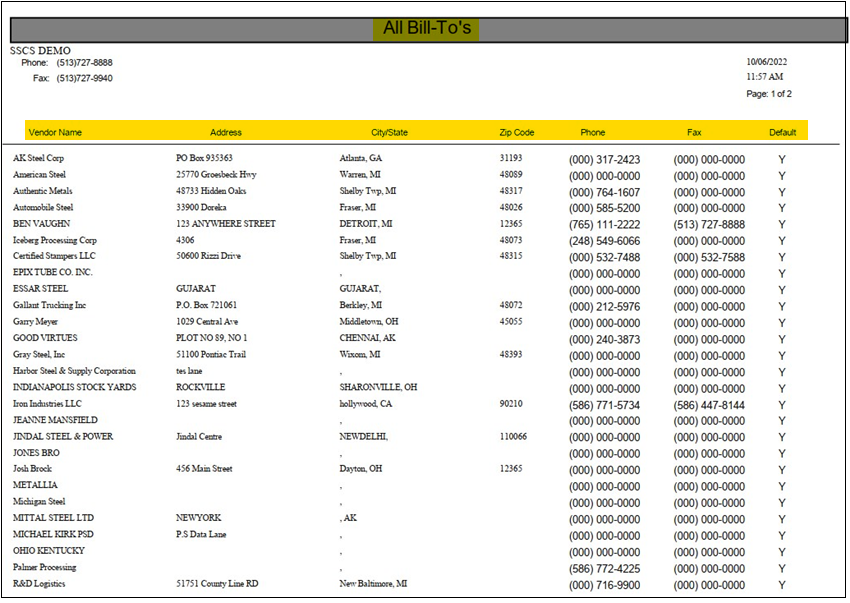Select vendor Gallant Trucking Inc

coord(49,305)
